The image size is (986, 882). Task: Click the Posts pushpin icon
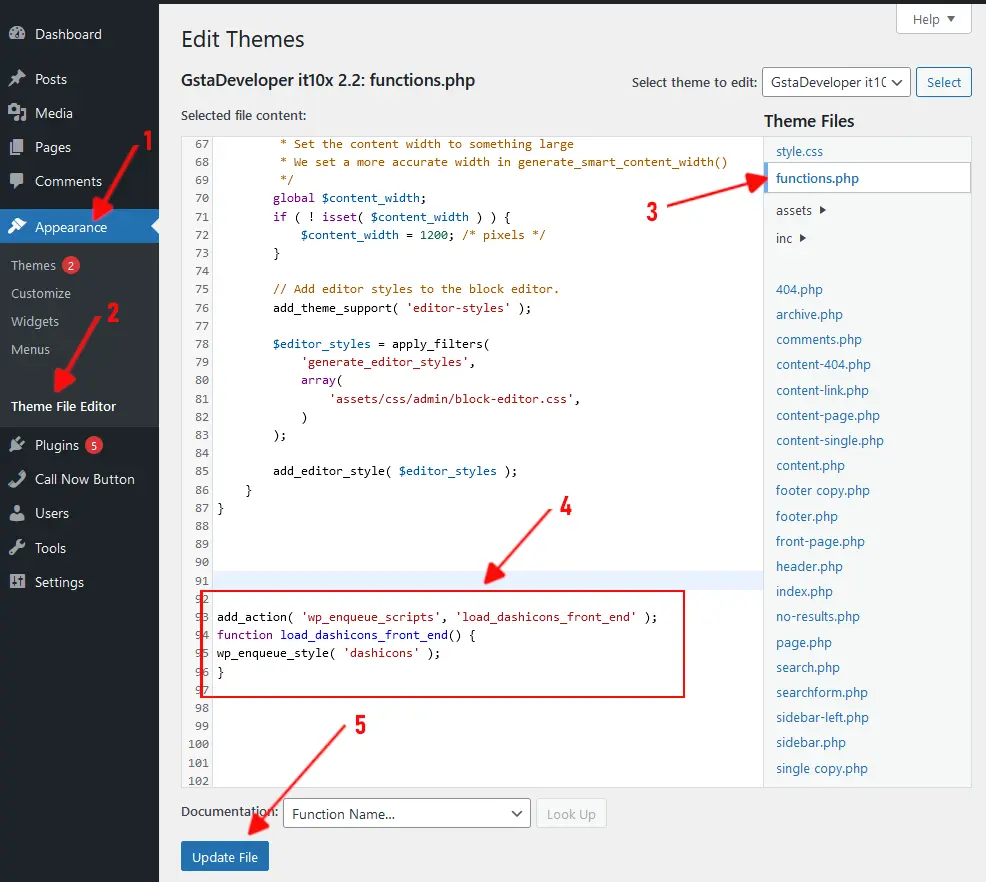click(x=18, y=79)
